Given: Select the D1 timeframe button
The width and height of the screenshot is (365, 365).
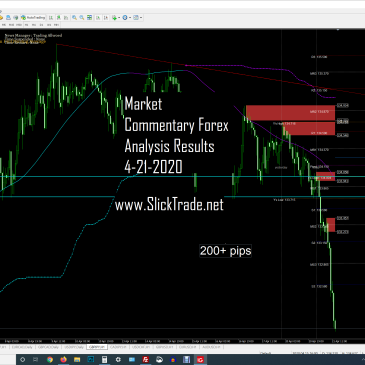Looking at the screenshot, I should (x=42, y=25).
